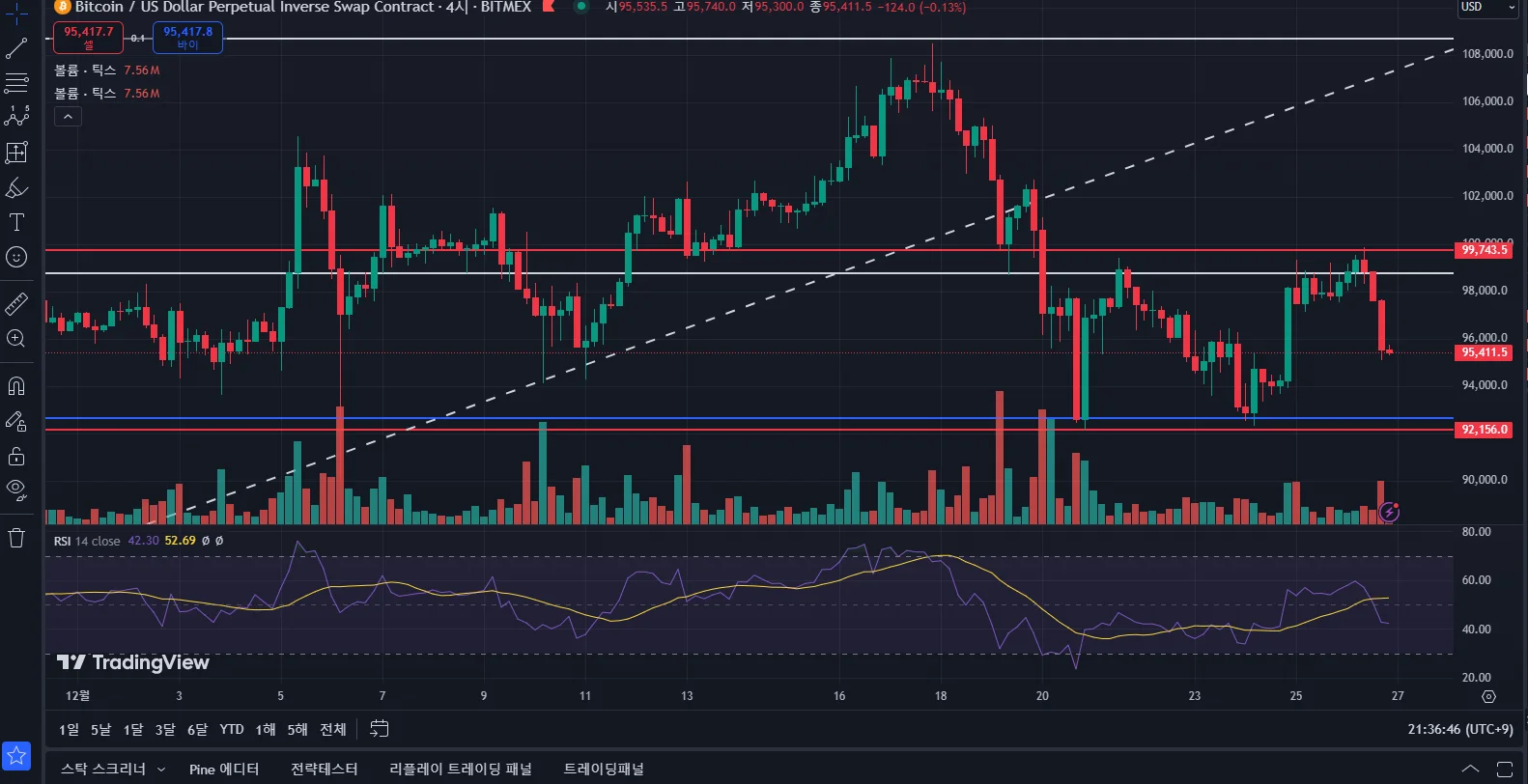Select the crosshair cursor tool
1528x784 pixels.
coord(16,14)
